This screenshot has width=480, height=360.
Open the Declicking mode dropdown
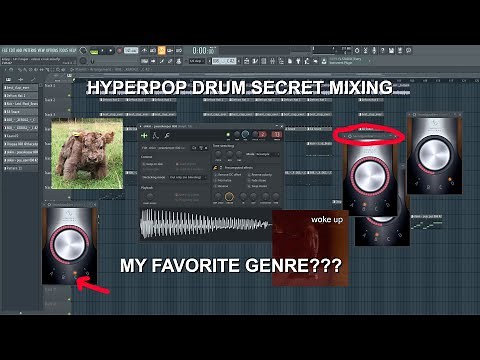pos(188,177)
